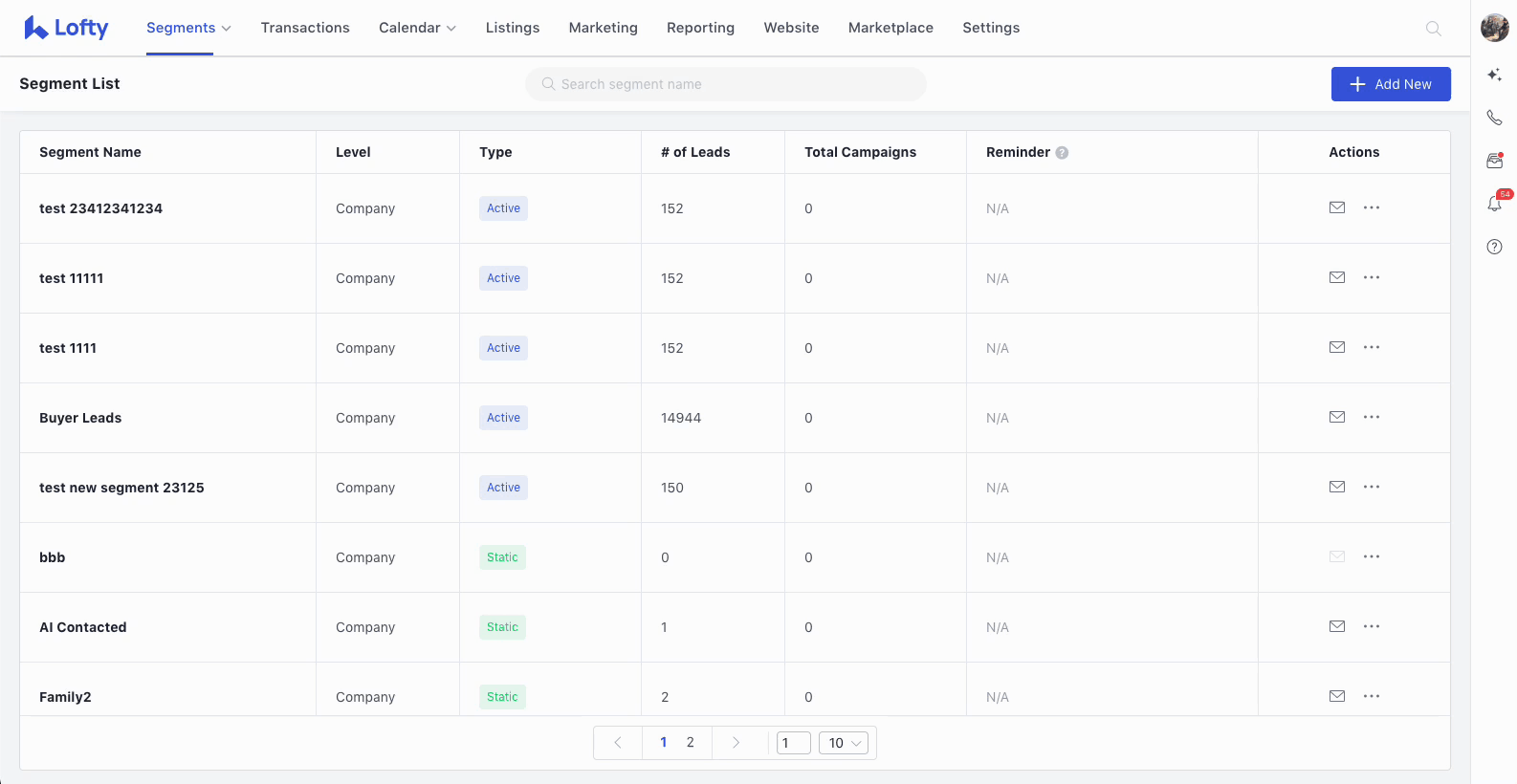Open the help question mark icon
The height and width of the screenshot is (784, 1517).
pyautogui.click(x=1494, y=247)
